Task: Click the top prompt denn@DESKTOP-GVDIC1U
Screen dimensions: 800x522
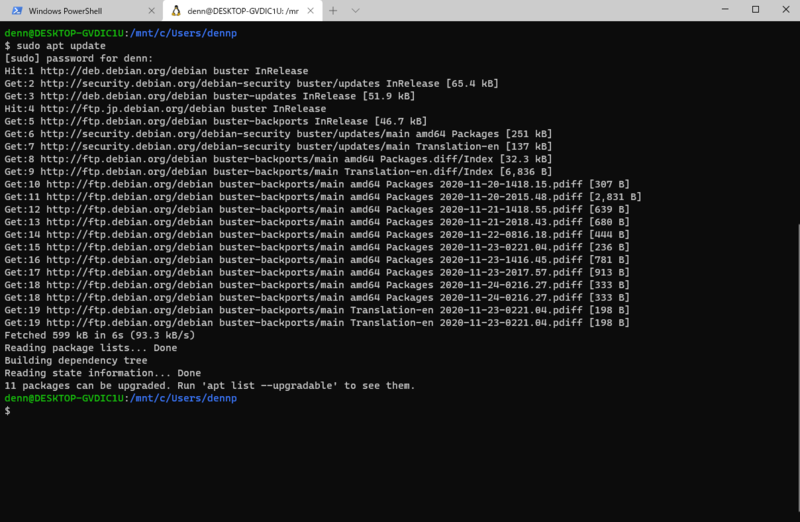Action: click(x=64, y=33)
